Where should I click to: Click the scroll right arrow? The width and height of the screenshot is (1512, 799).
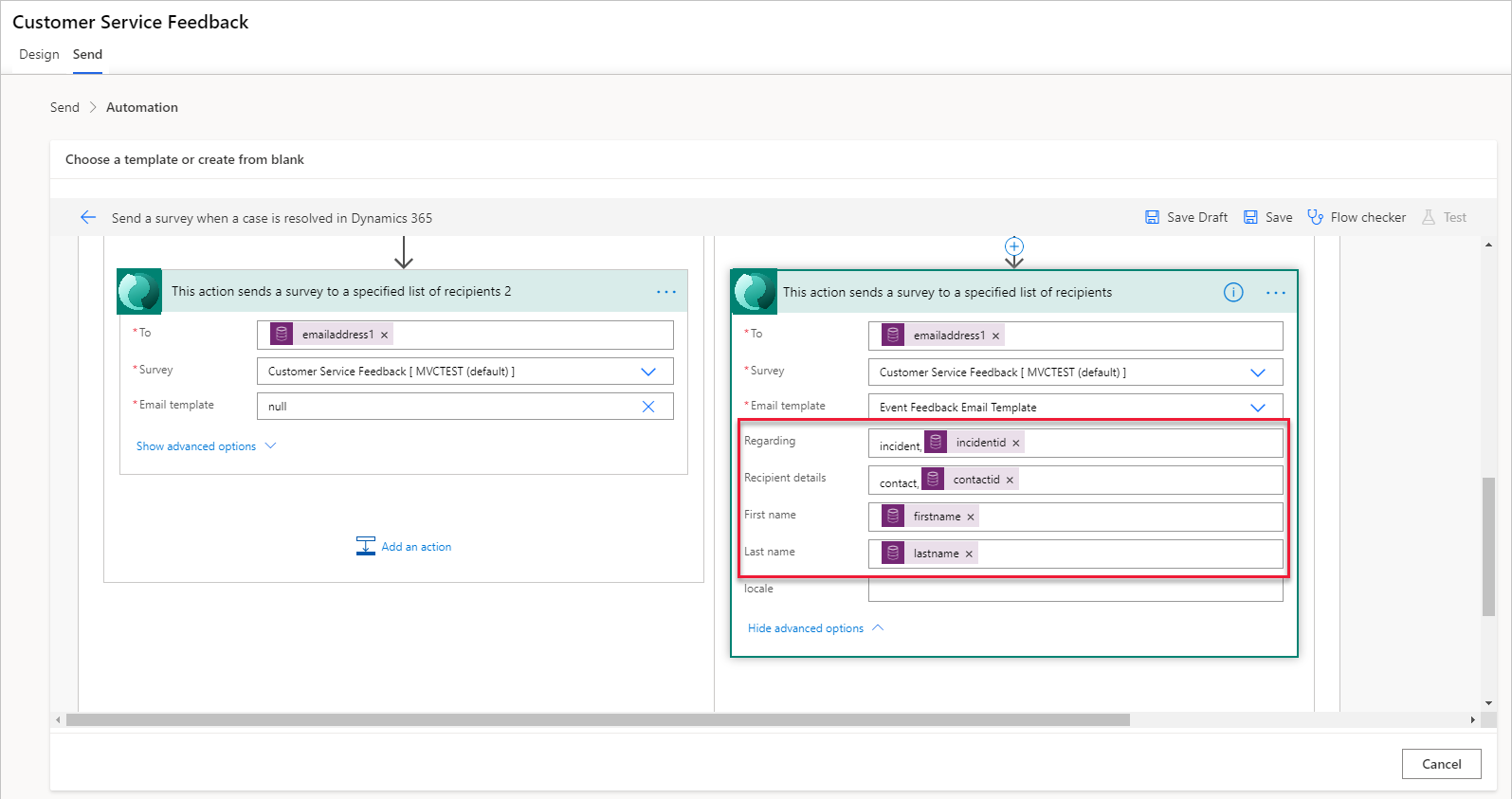(1472, 719)
